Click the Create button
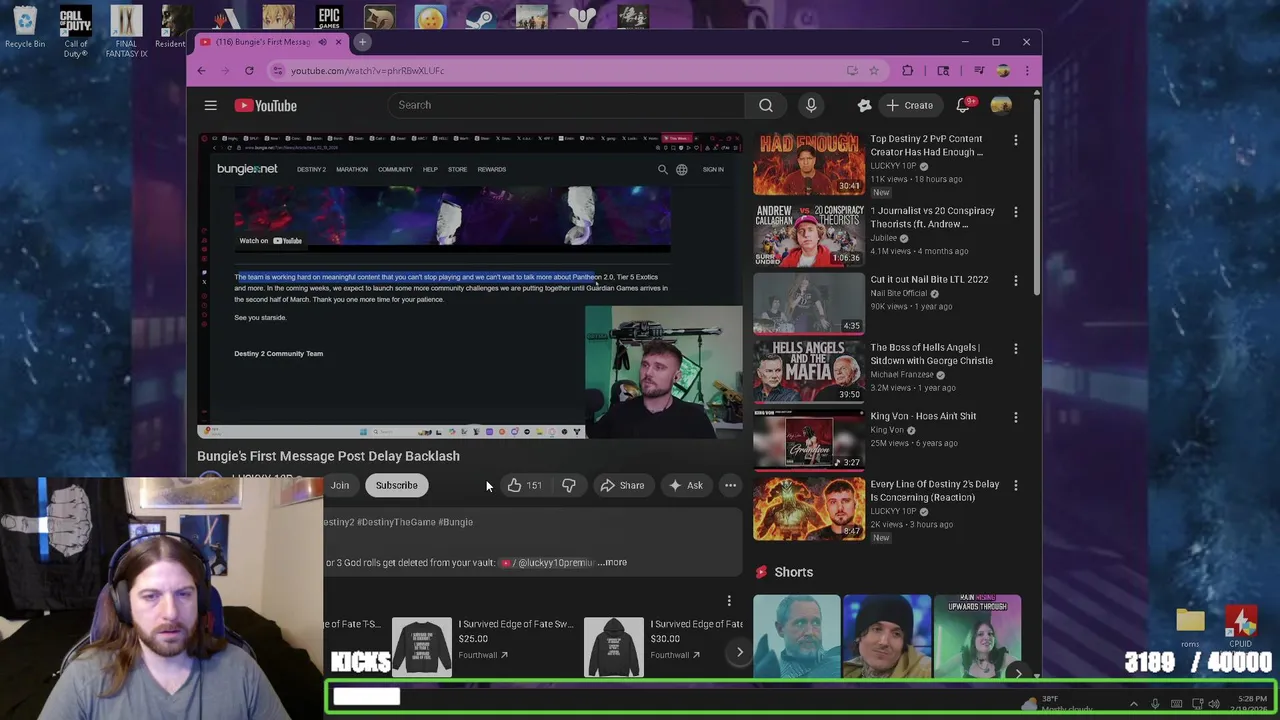This screenshot has width=1280, height=720. click(909, 105)
